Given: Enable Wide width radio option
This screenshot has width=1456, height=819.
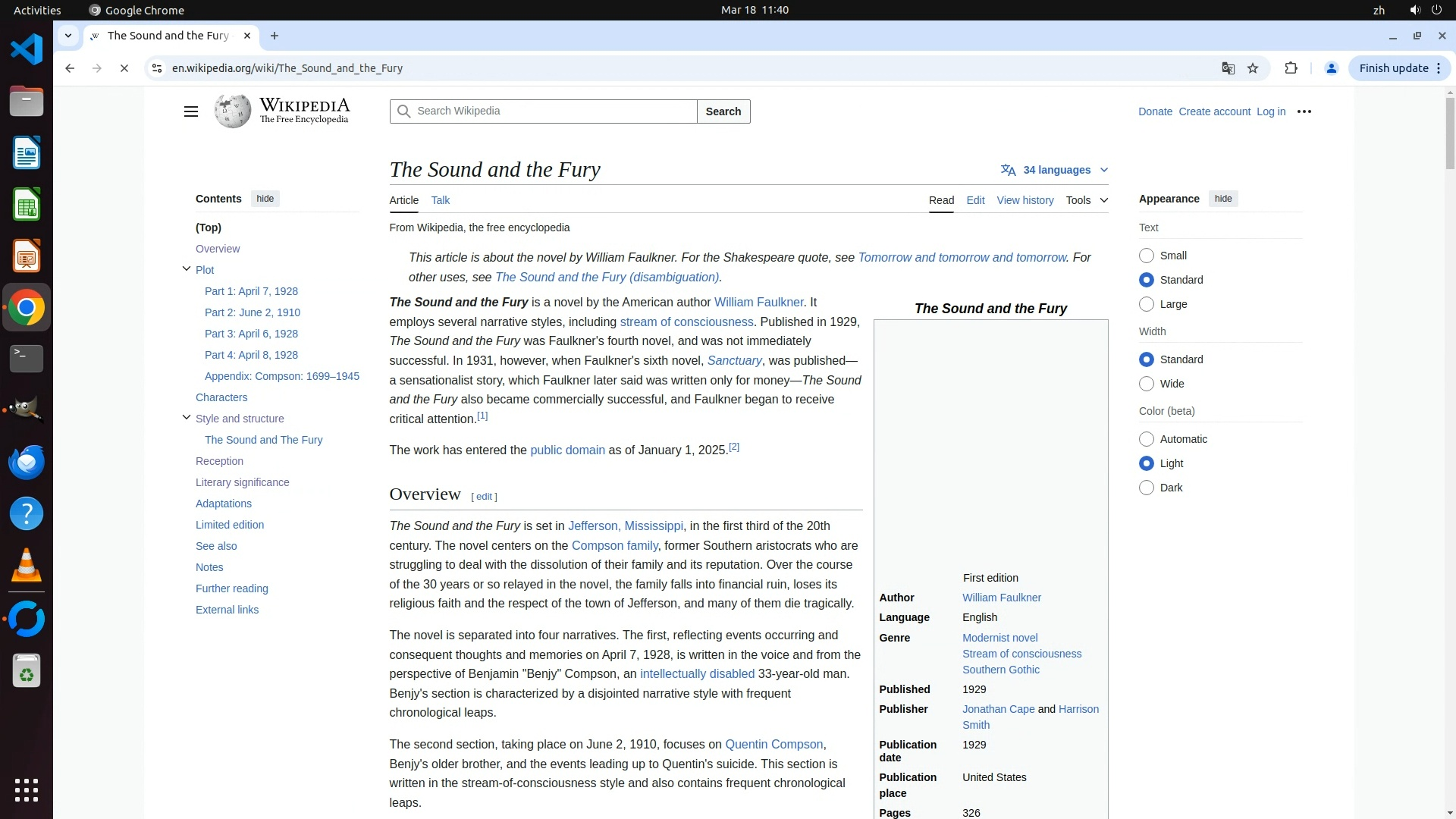Looking at the screenshot, I should click(1147, 384).
